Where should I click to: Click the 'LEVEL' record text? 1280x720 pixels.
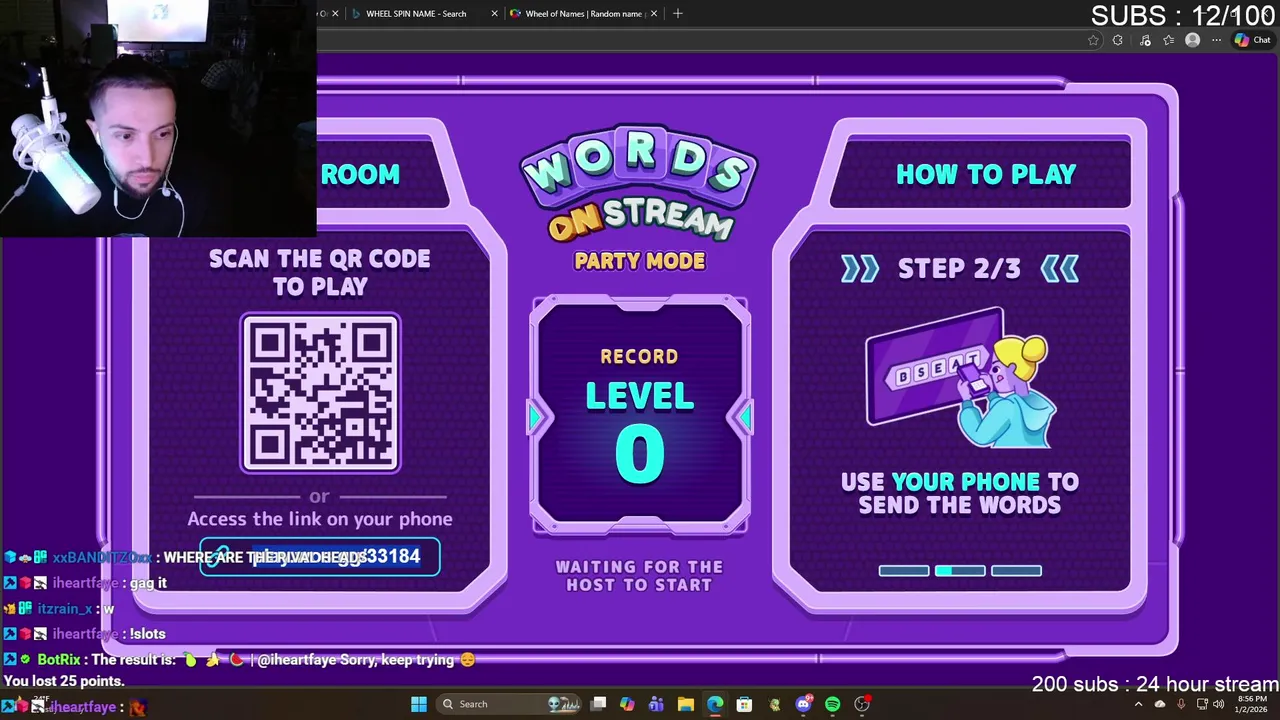[640, 396]
